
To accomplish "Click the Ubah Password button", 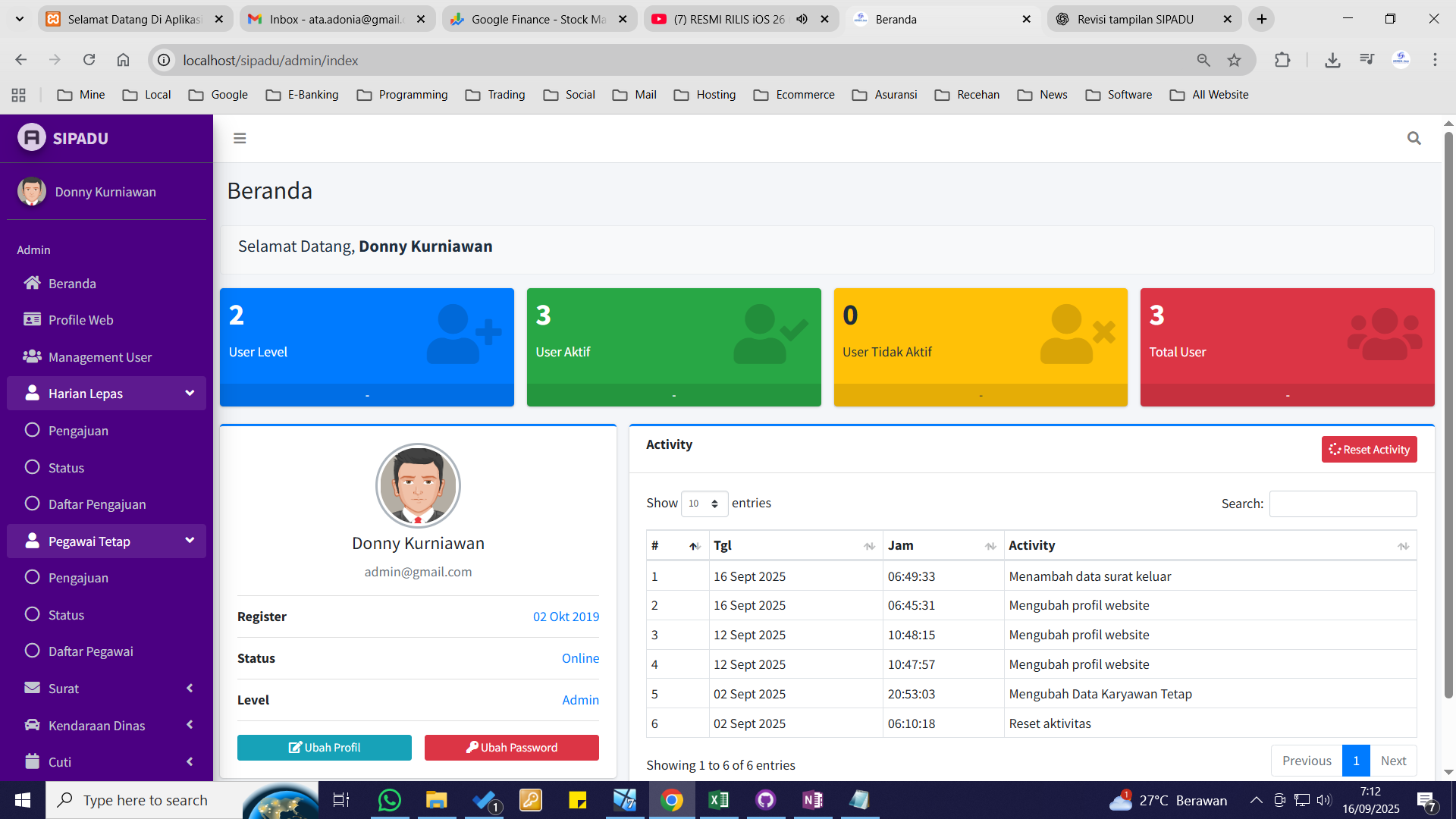I will (511, 748).
